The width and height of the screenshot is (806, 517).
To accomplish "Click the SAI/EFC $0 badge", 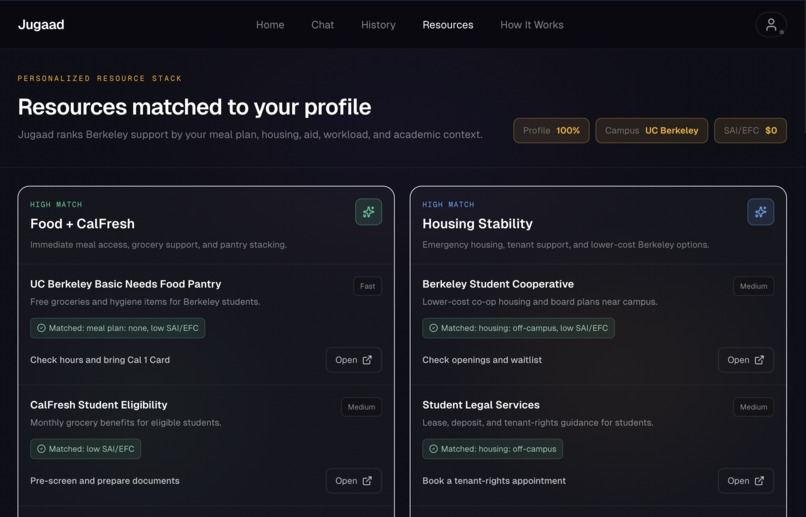I will (x=750, y=131).
